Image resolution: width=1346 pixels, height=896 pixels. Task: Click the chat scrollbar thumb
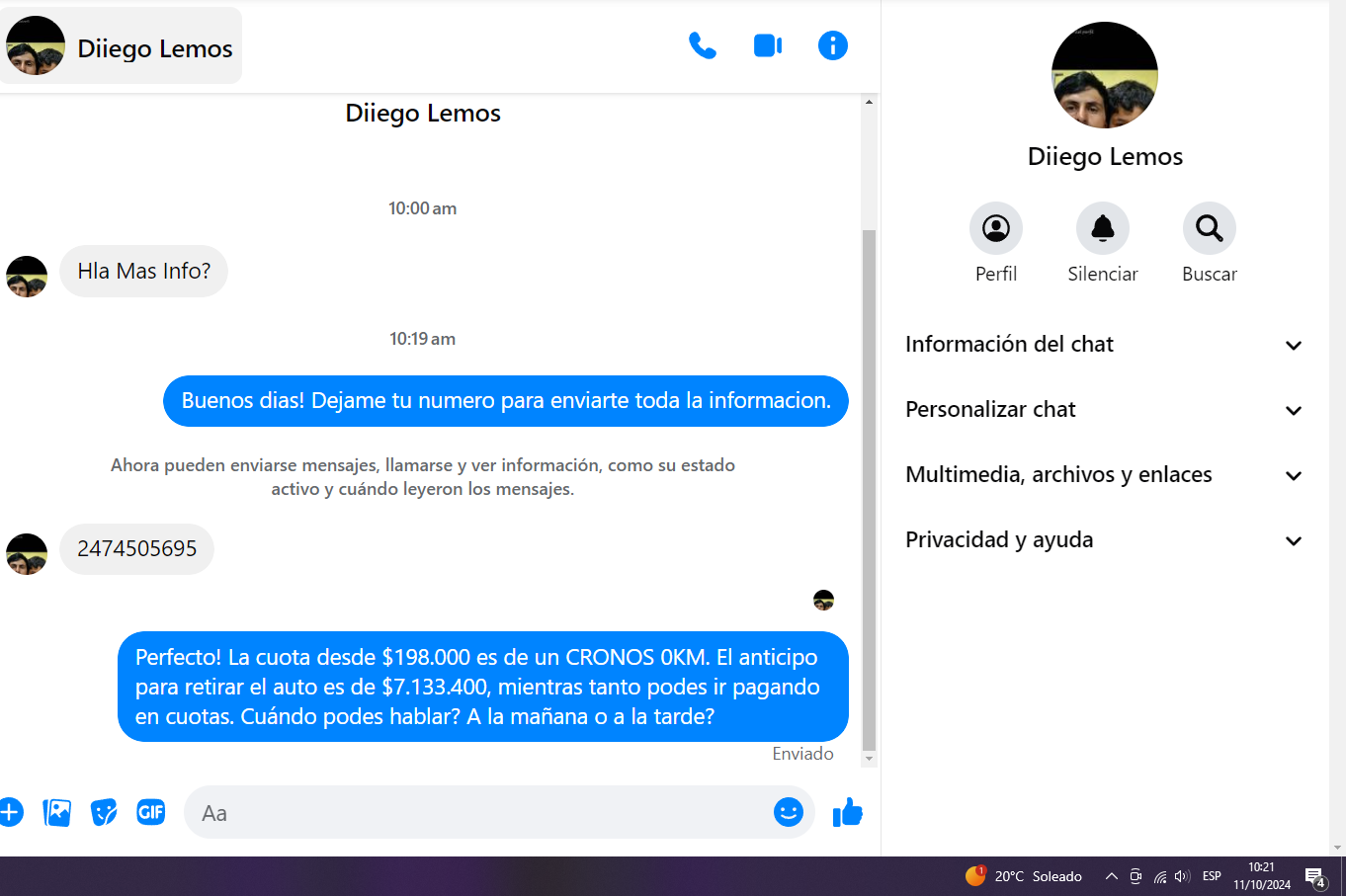(869, 490)
